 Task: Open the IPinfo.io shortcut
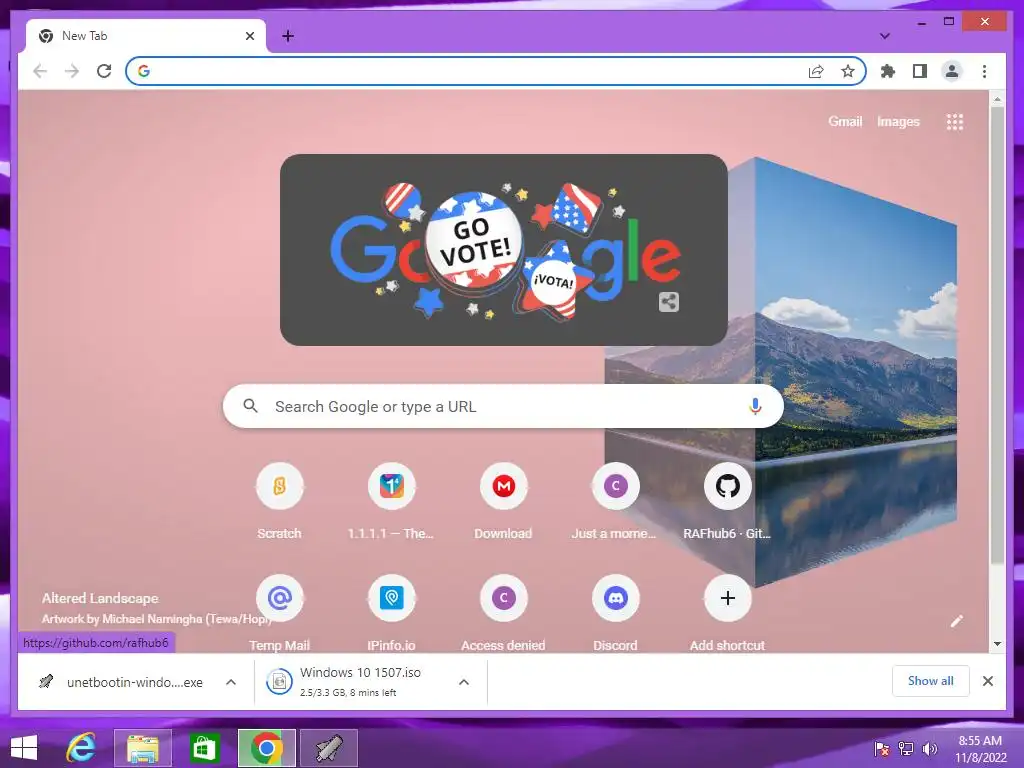coord(391,613)
